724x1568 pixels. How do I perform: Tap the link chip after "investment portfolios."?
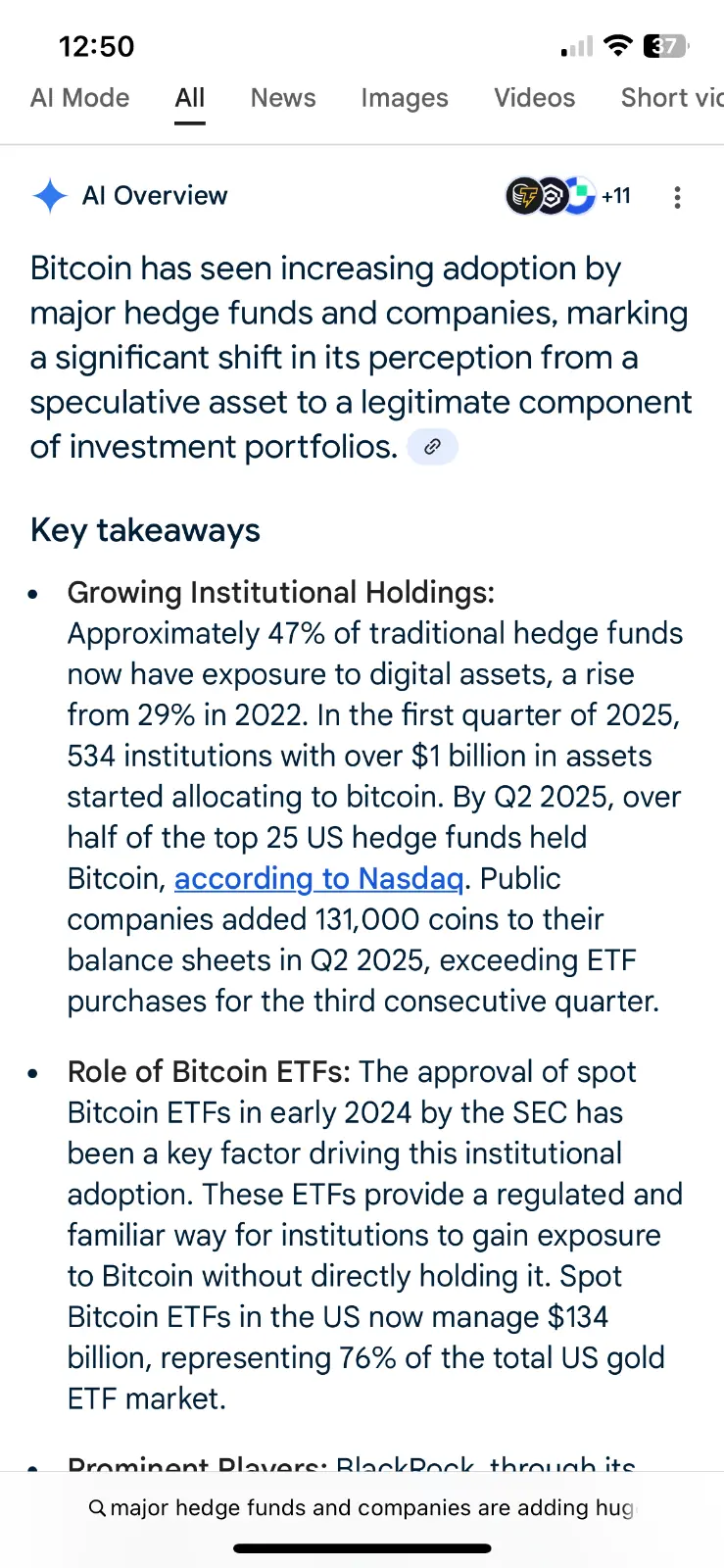click(432, 447)
